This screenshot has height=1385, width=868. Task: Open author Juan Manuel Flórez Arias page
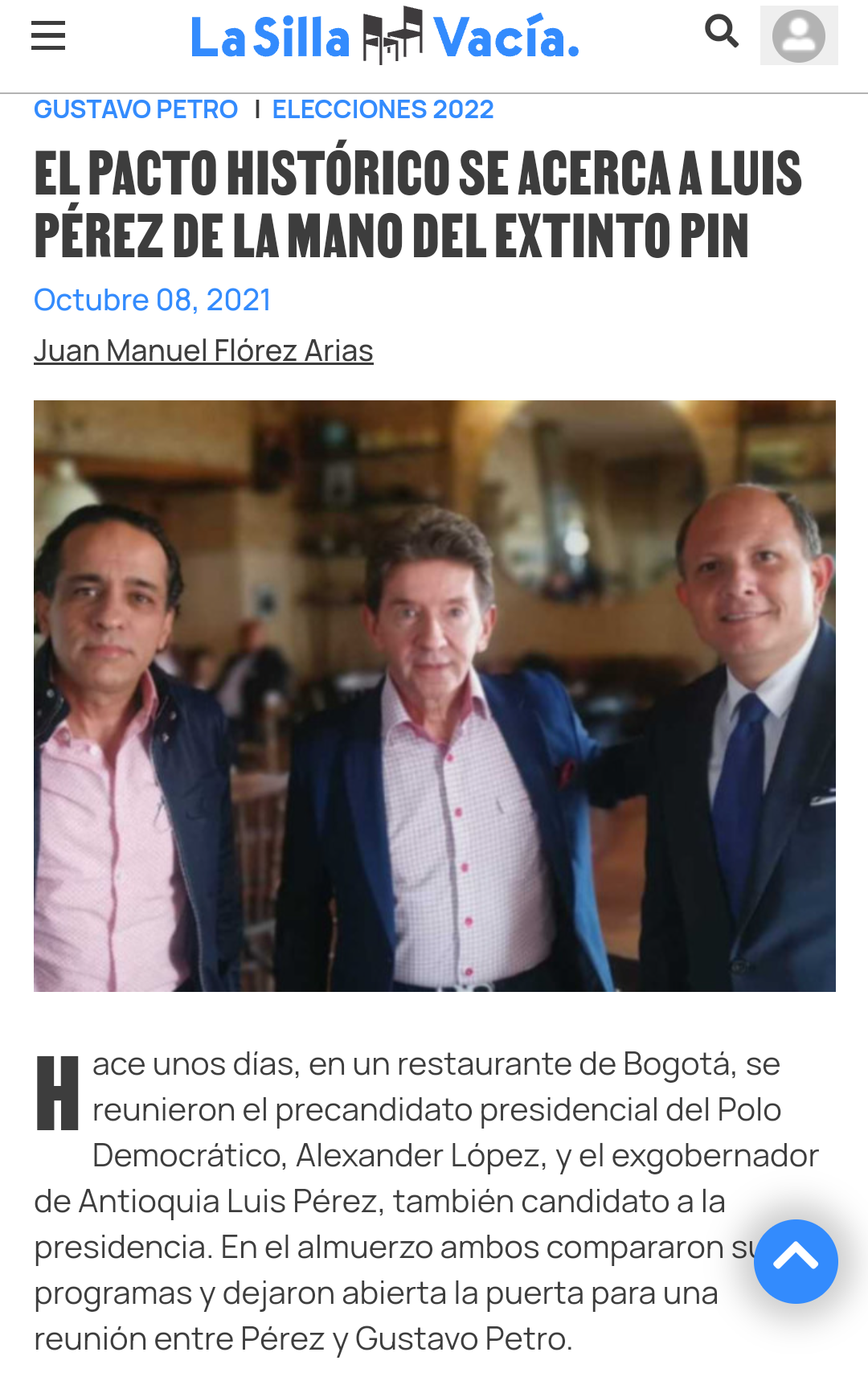pyautogui.click(x=203, y=350)
